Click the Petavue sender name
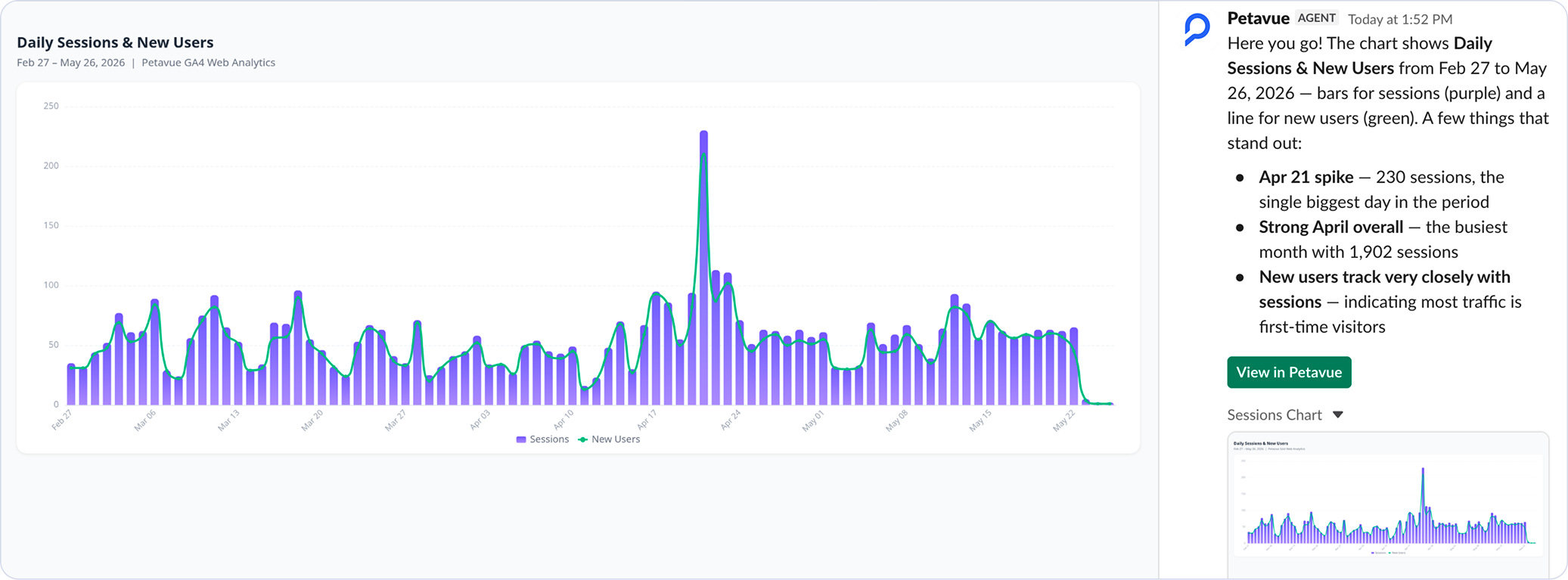The image size is (1568, 580). (1258, 18)
